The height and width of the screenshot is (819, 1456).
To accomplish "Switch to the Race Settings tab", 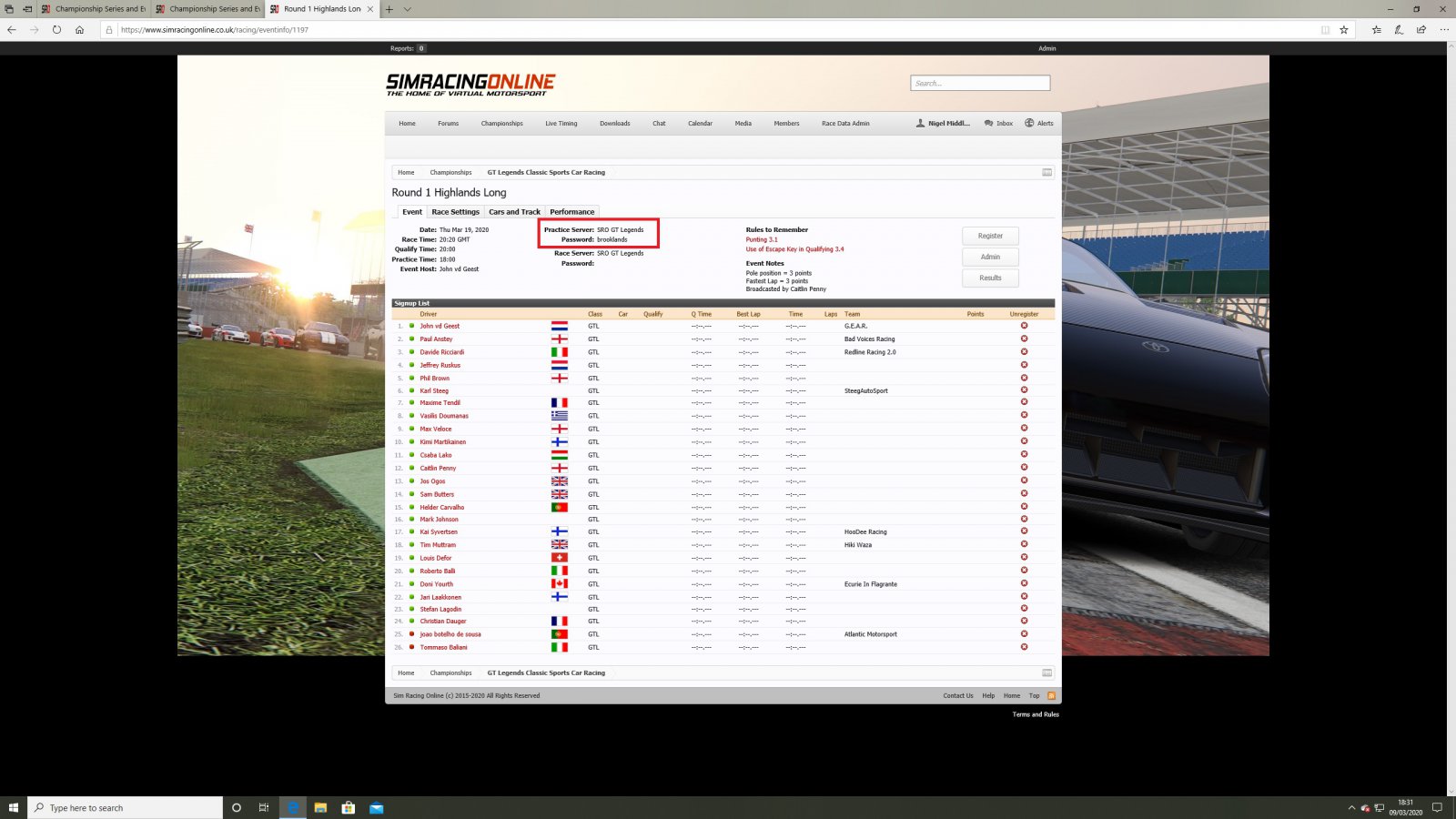I will [x=455, y=212].
